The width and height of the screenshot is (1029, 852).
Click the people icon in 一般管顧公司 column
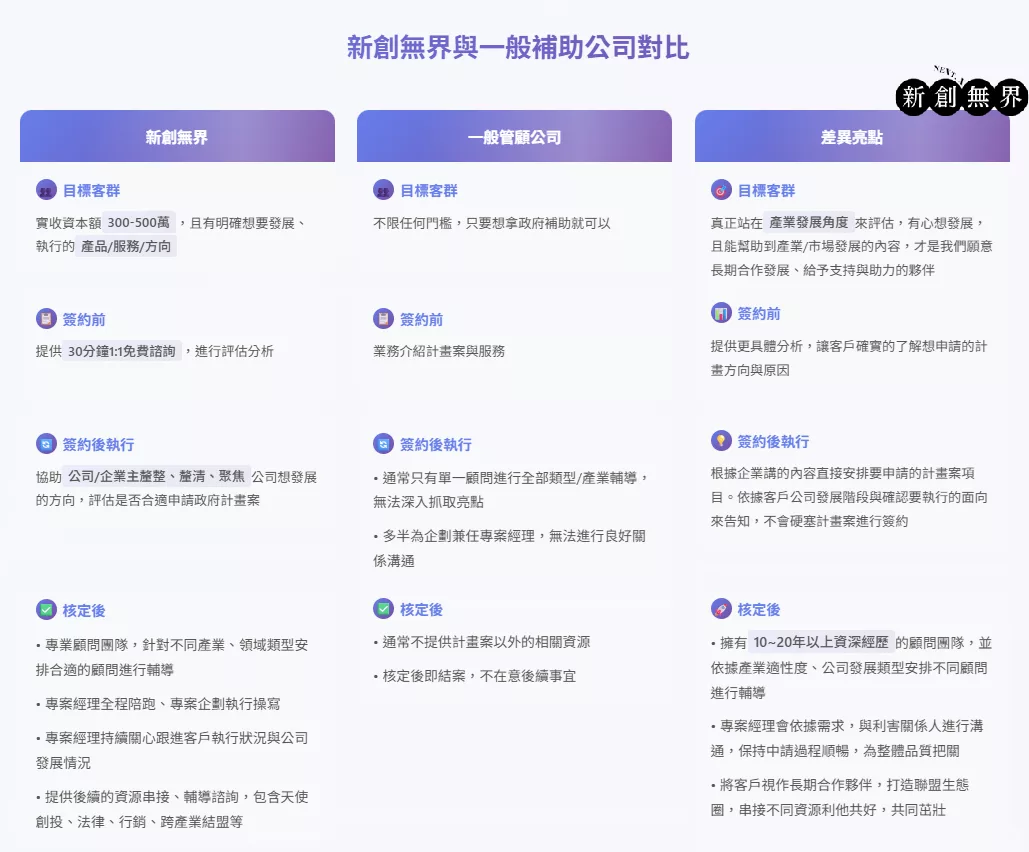pyautogui.click(x=383, y=190)
